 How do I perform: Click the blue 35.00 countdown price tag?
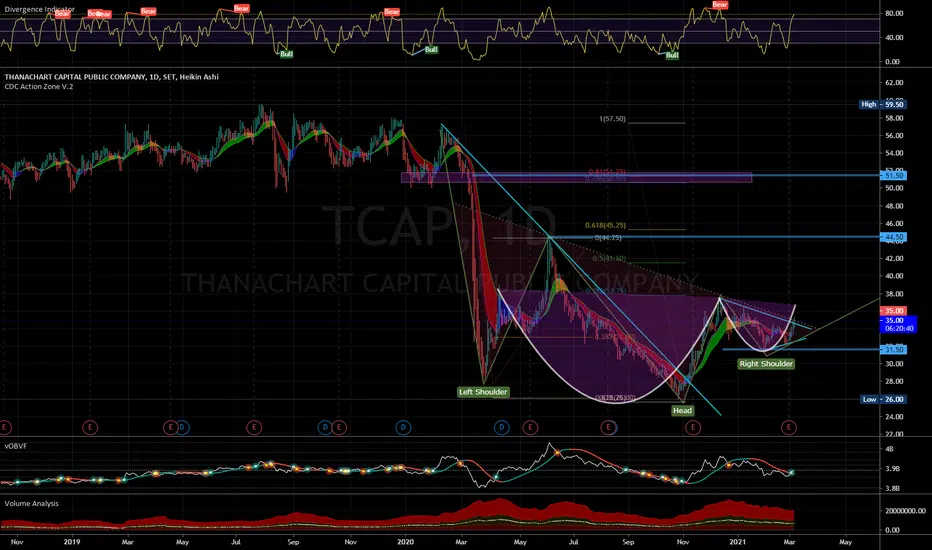coord(898,325)
